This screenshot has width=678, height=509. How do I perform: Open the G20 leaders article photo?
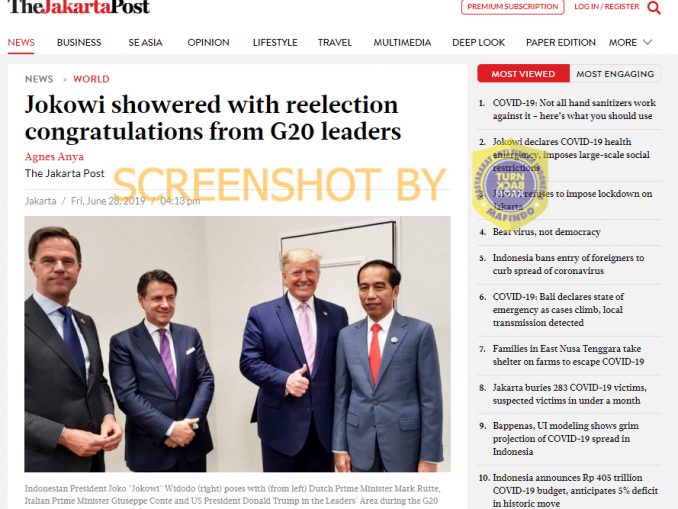[x=237, y=344]
